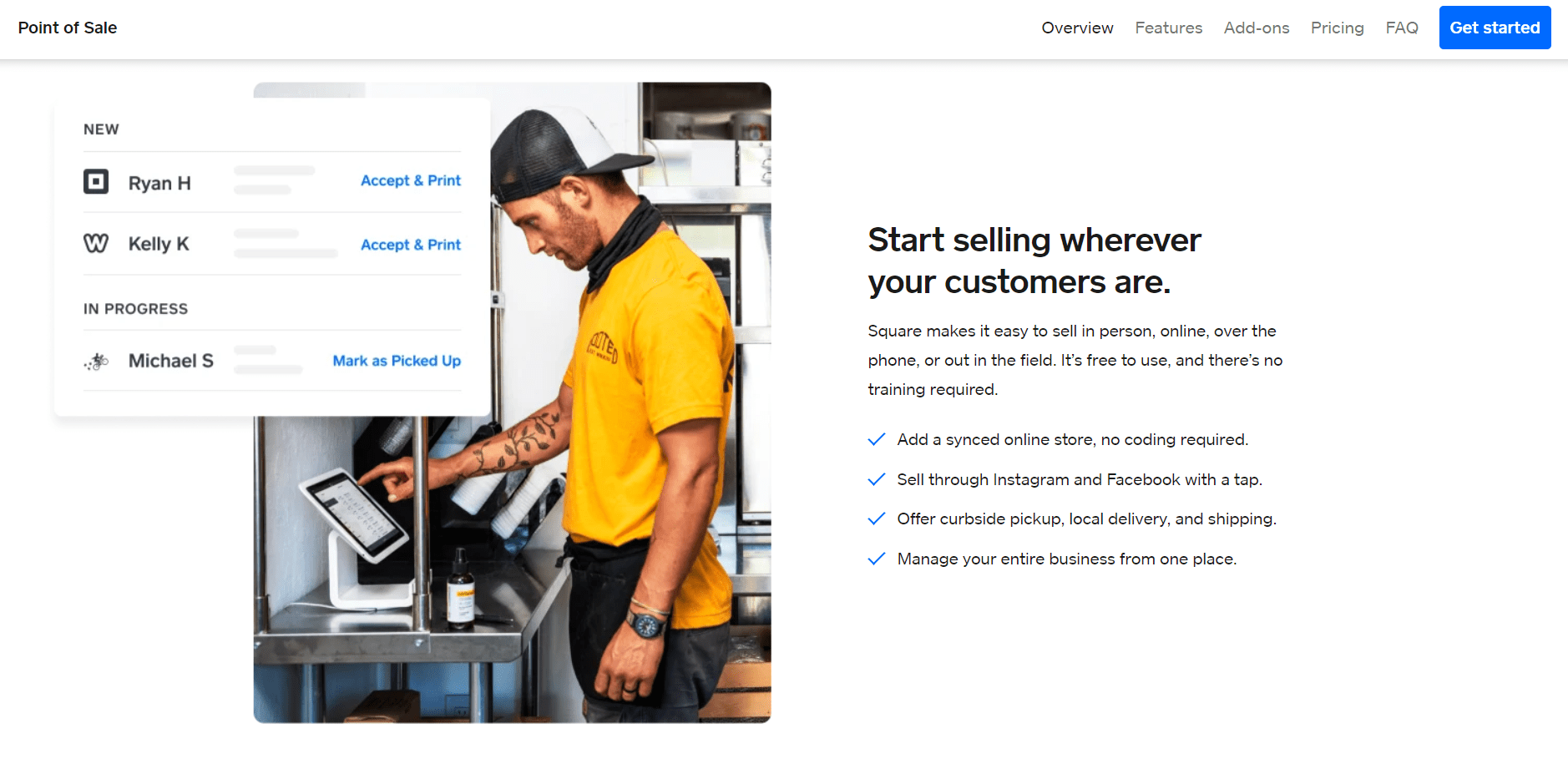
Task: Click checkmark next to synced online store
Action: pyautogui.click(x=876, y=439)
